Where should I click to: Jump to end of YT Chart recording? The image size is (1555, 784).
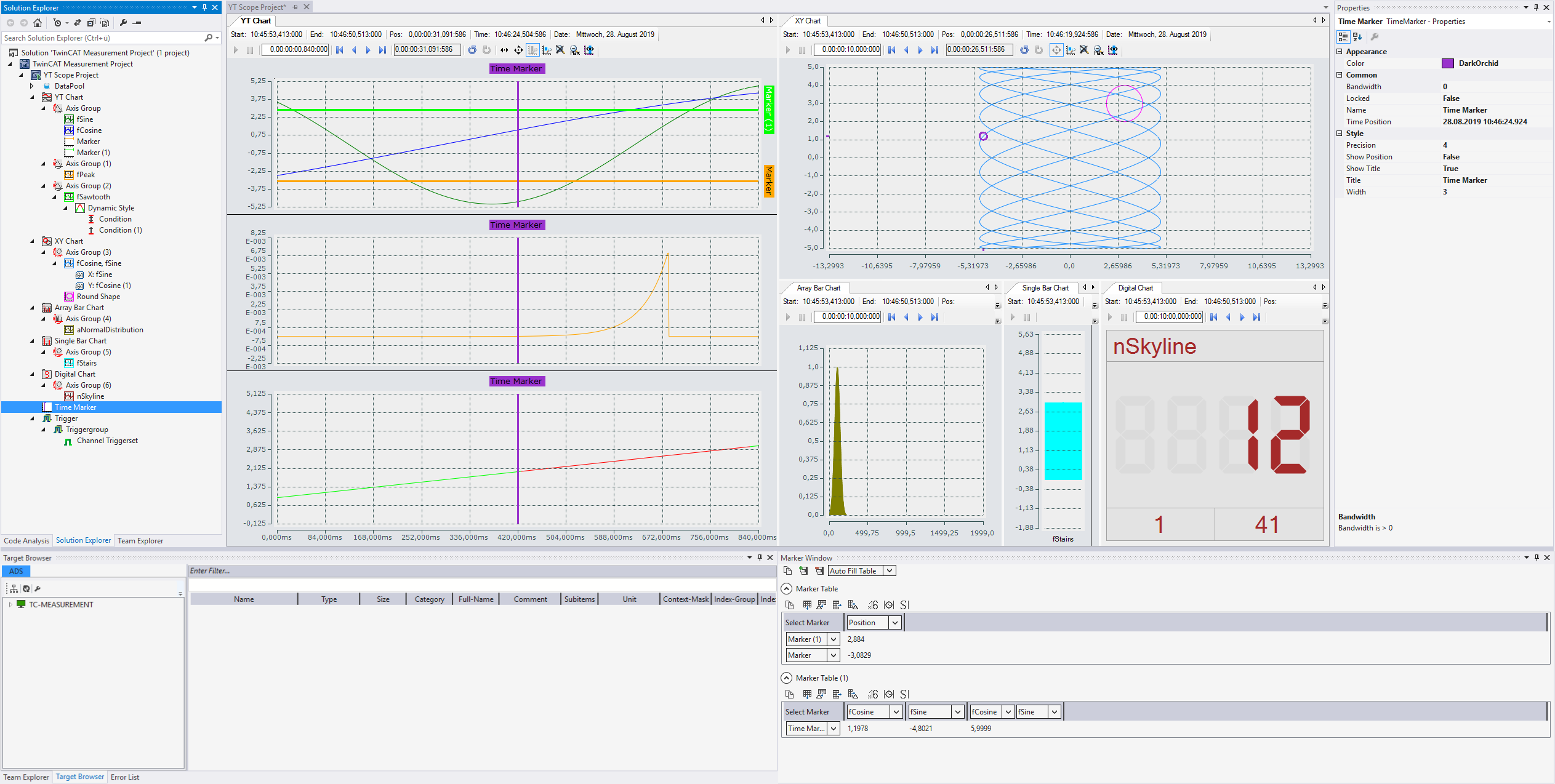[382, 50]
